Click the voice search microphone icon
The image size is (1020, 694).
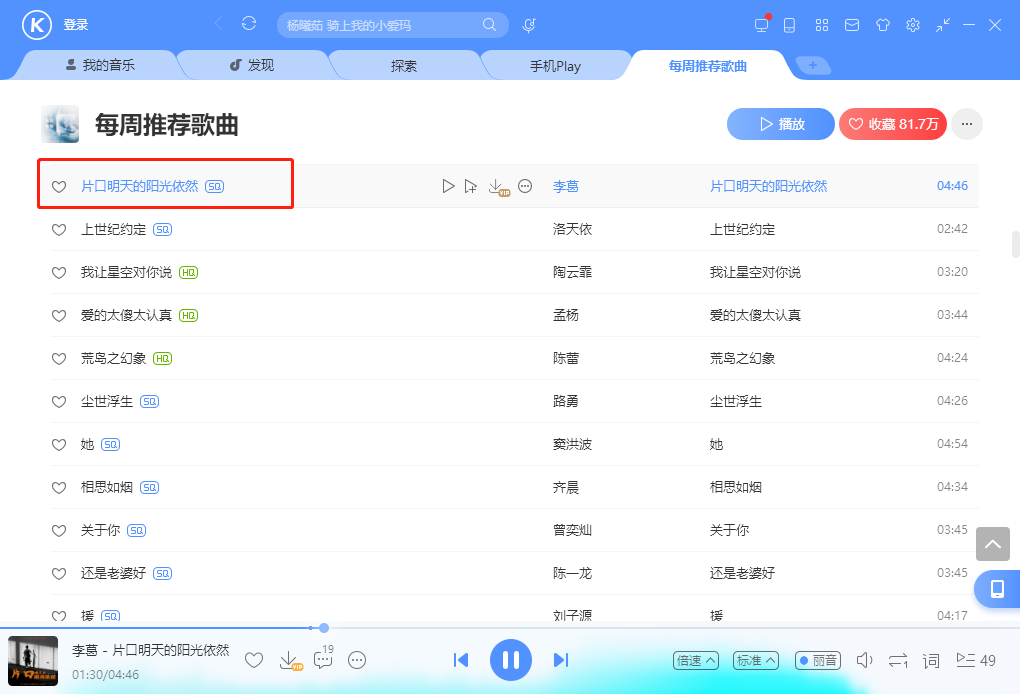[x=529, y=25]
